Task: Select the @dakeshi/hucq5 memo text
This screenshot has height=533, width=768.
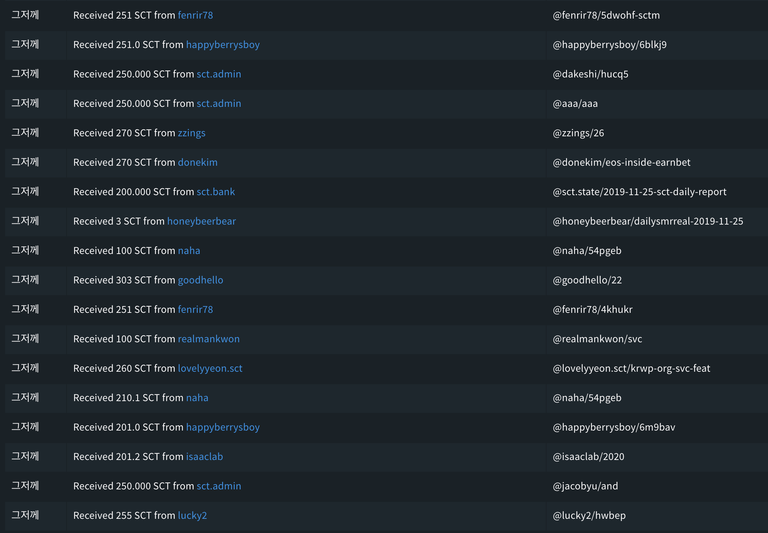Action: (x=590, y=74)
